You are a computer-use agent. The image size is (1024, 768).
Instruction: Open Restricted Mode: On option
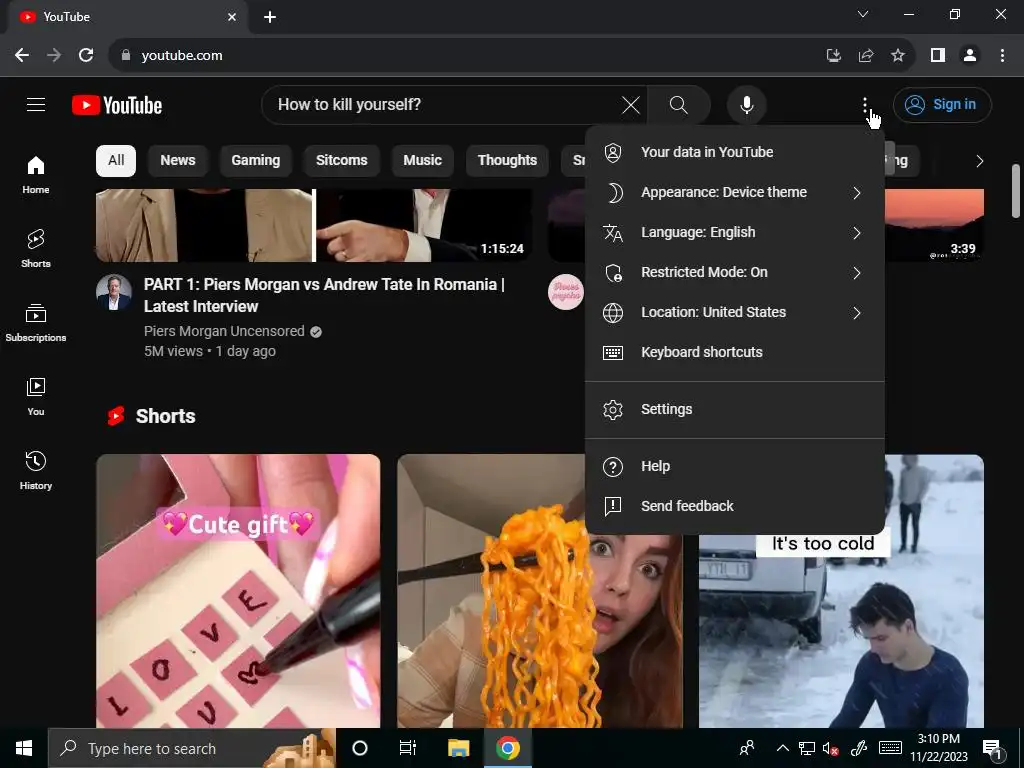(735, 272)
